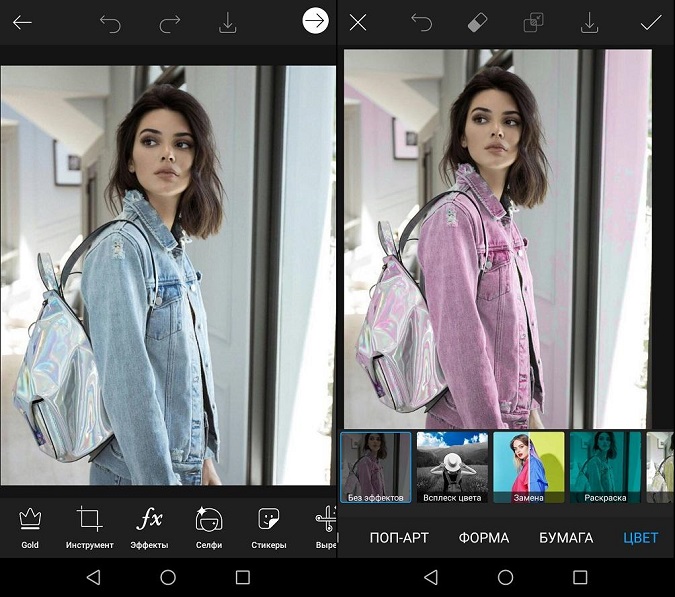Open the cutout scissors tool
This screenshot has width=675, height=597.
click(x=326, y=527)
